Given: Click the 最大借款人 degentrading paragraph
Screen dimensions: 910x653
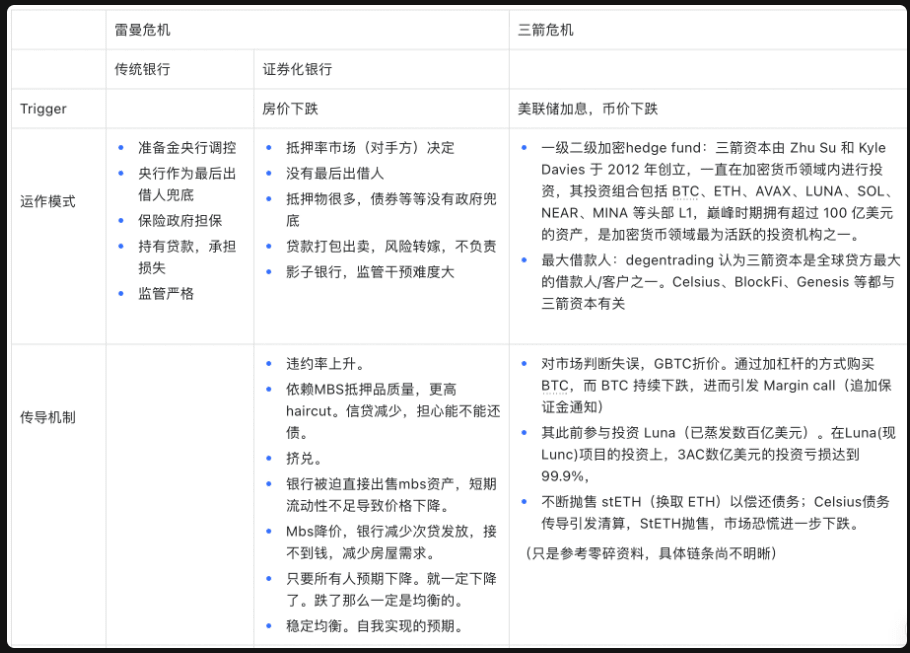Looking at the screenshot, I should tap(720, 282).
